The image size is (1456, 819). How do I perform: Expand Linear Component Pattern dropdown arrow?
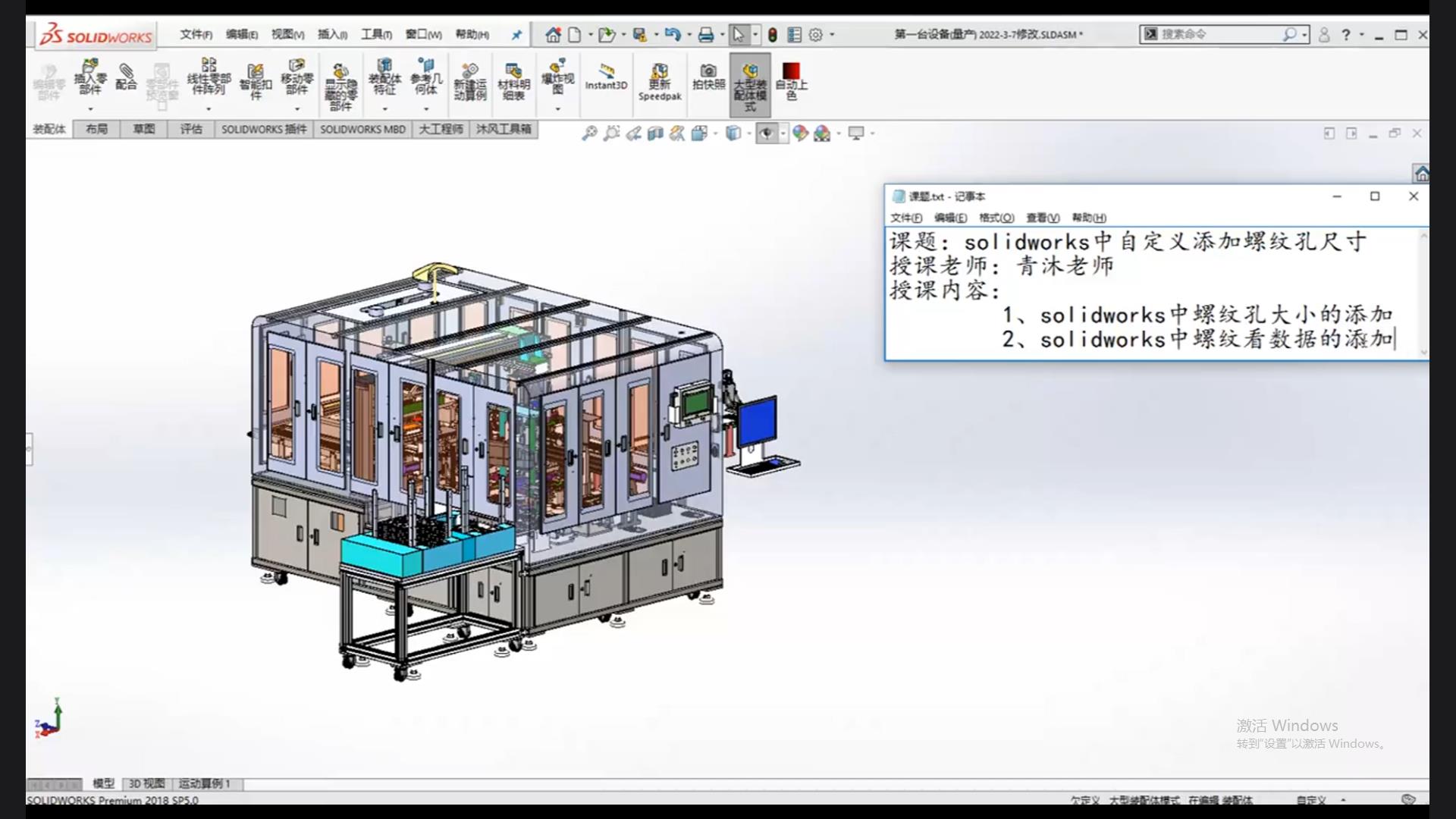point(209,109)
